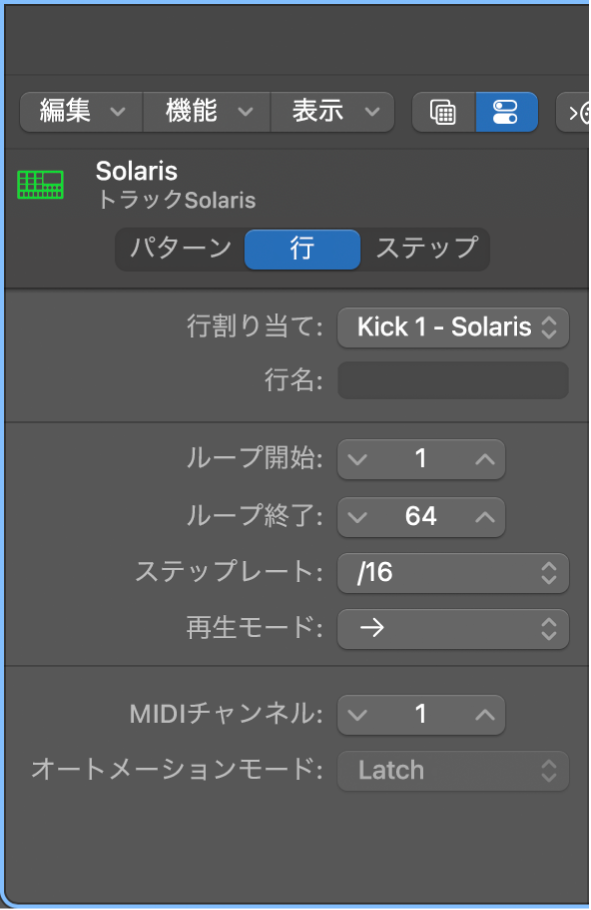Open the Pattern Browser grid icon
Viewport: 591px width, 910px height.
pos(443,112)
